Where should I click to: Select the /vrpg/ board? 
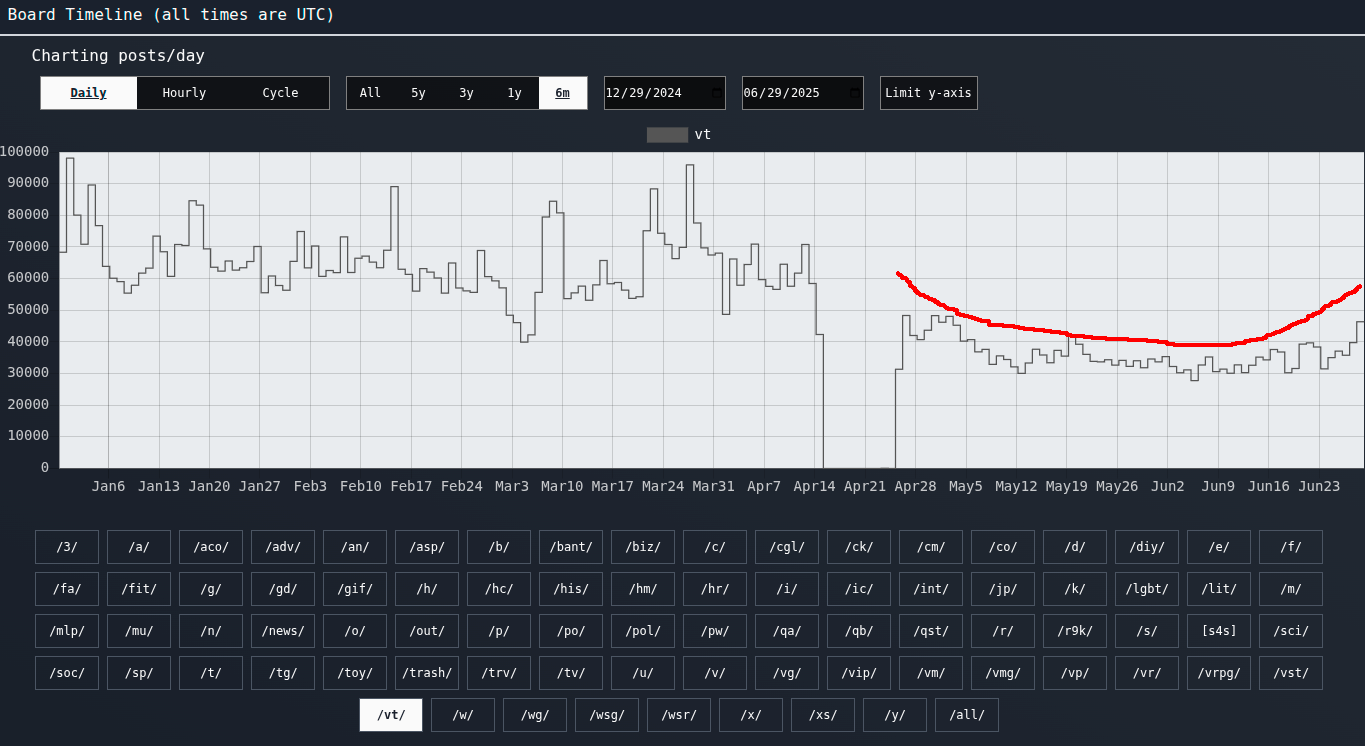[x=1219, y=673]
